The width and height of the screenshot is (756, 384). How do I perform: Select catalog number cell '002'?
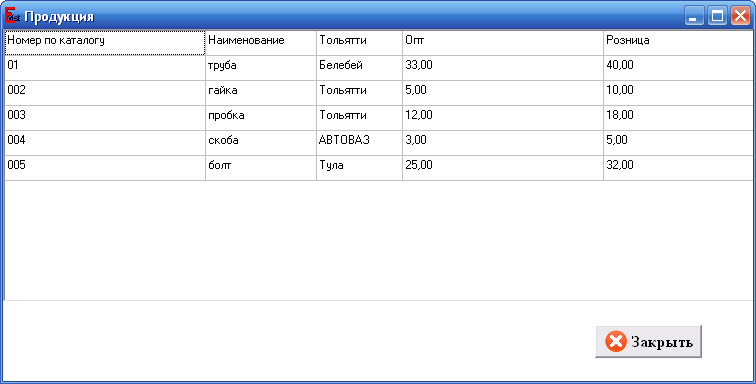click(105, 93)
